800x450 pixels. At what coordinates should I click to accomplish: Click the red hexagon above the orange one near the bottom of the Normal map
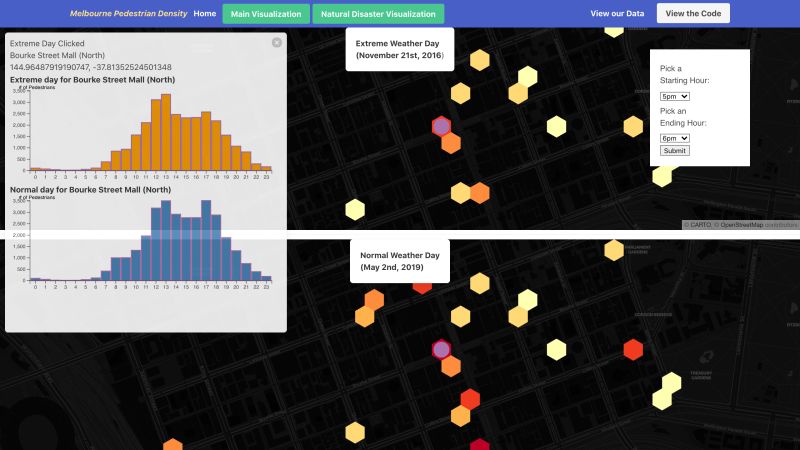tap(470, 399)
